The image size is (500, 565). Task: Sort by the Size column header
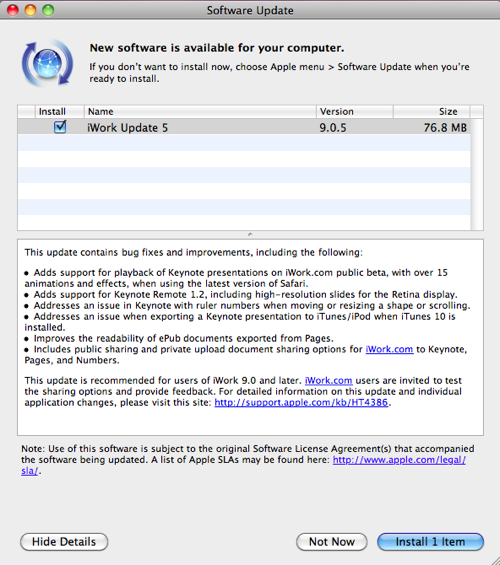tap(432, 112)
